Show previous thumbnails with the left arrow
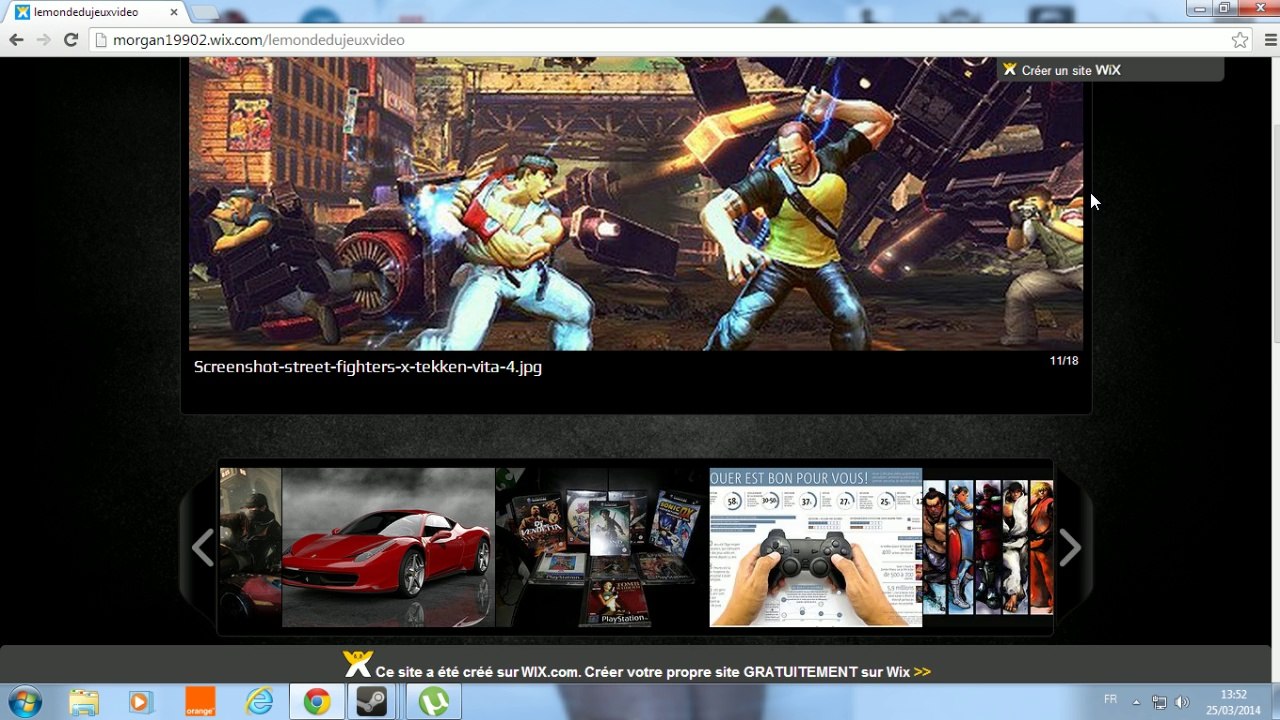The height and width of the screenshot is (720, 1280). (x=203, y=547)
